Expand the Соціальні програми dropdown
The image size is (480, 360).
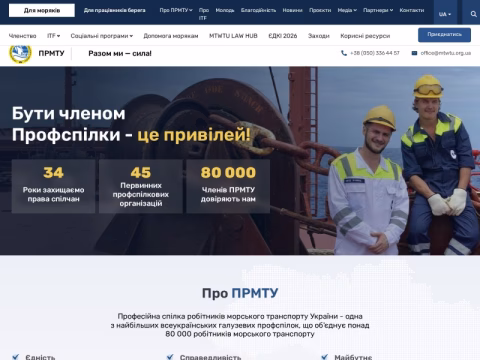click(102, 36)
